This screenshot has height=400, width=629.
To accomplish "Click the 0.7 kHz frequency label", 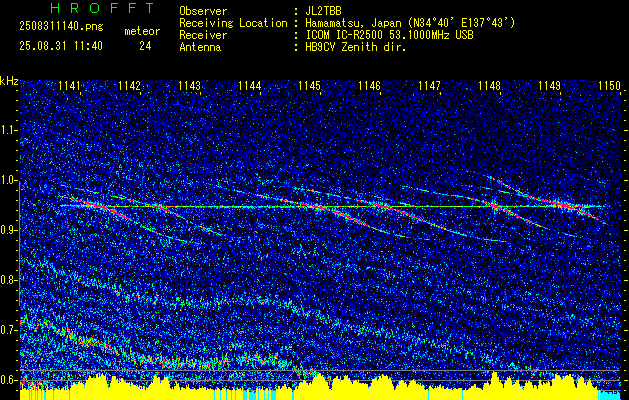I will [x=9, y=330].
